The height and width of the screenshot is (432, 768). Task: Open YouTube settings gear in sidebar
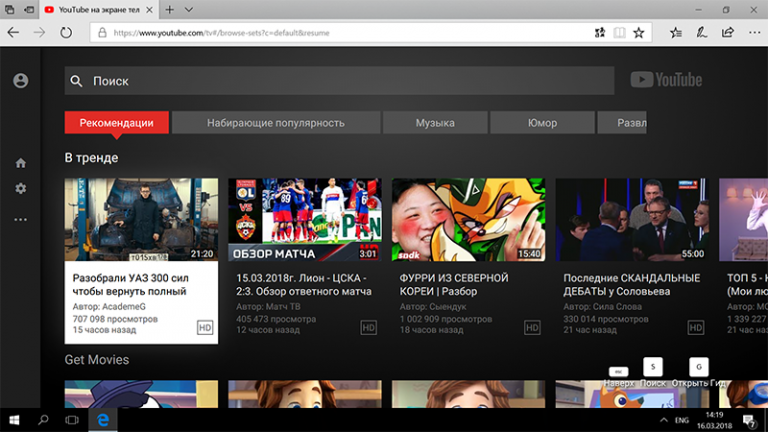(x=20, y=189)
